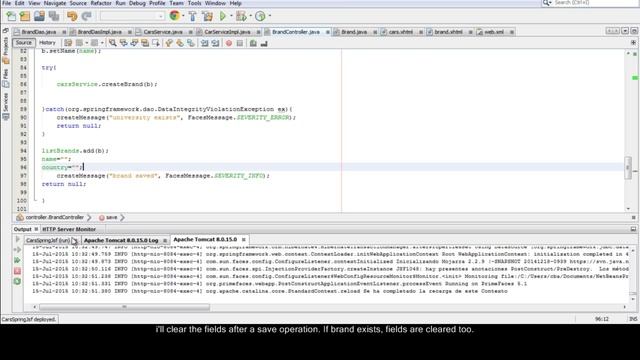Click the Clean and Build icon
Screen dimensions: 640x360
click(x=207, y=16)
